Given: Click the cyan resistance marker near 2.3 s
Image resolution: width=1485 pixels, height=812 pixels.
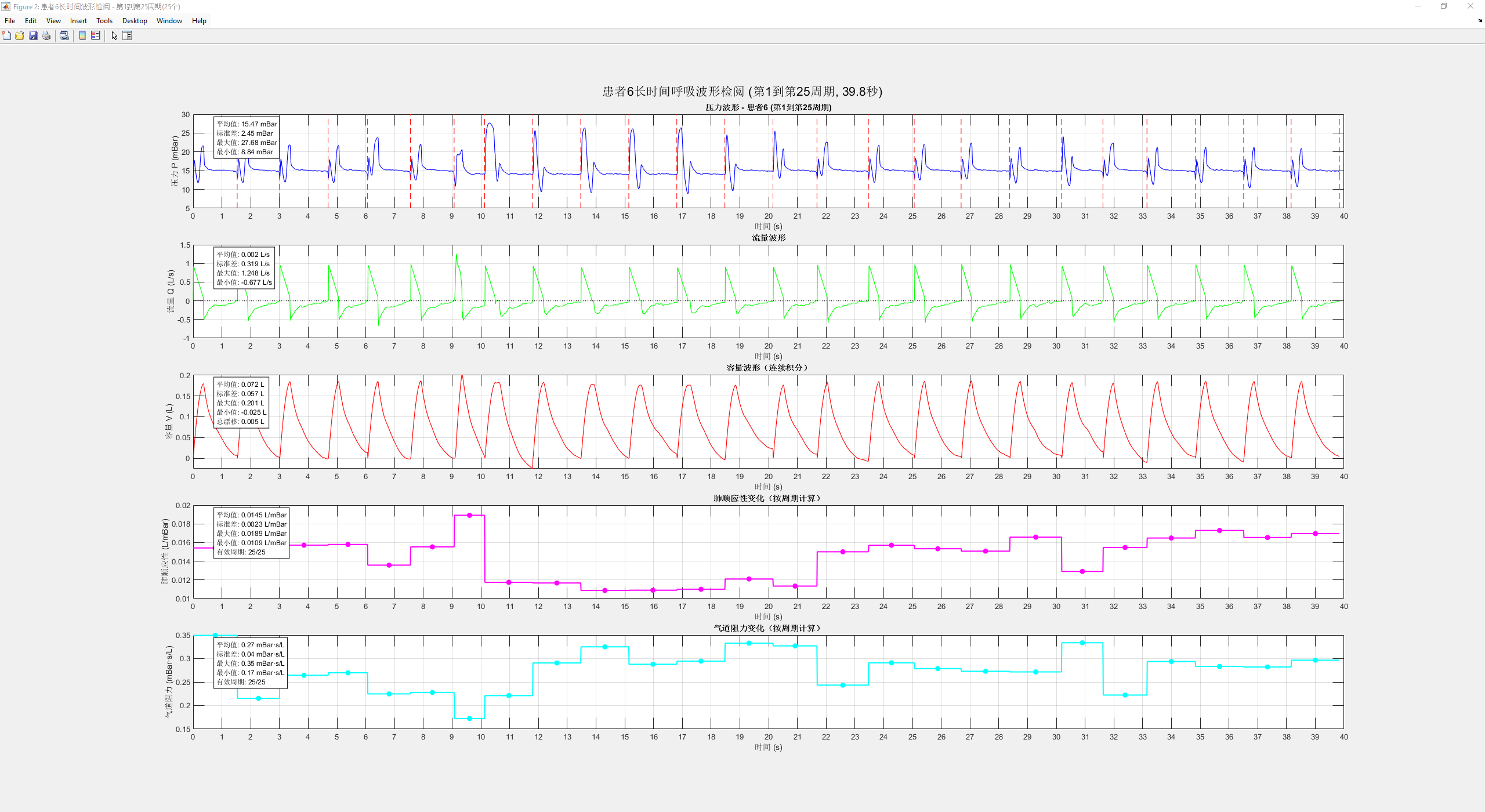Looking at the screenshot, I should [x=258, y=698].
